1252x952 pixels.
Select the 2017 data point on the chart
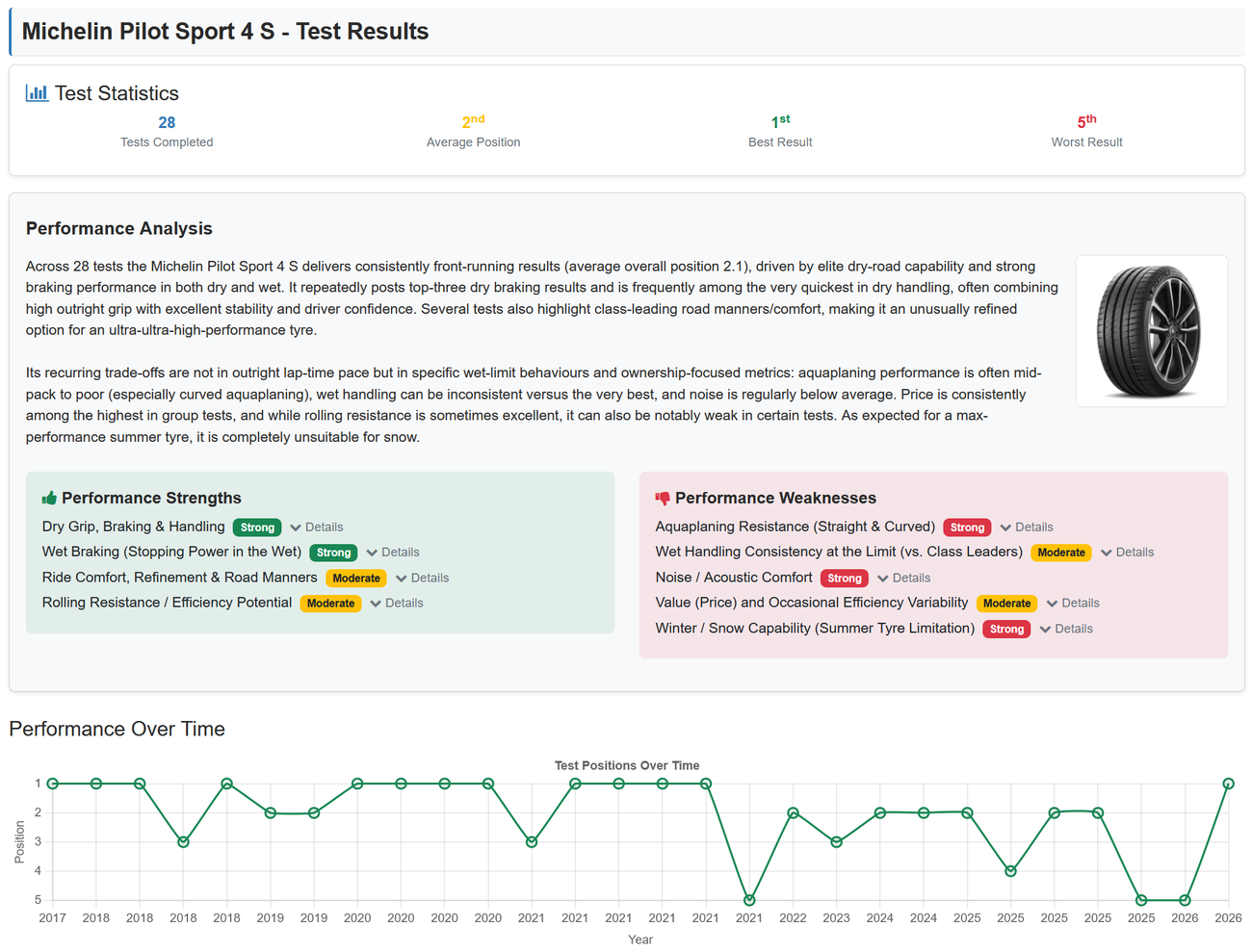[x=53, y=784]
